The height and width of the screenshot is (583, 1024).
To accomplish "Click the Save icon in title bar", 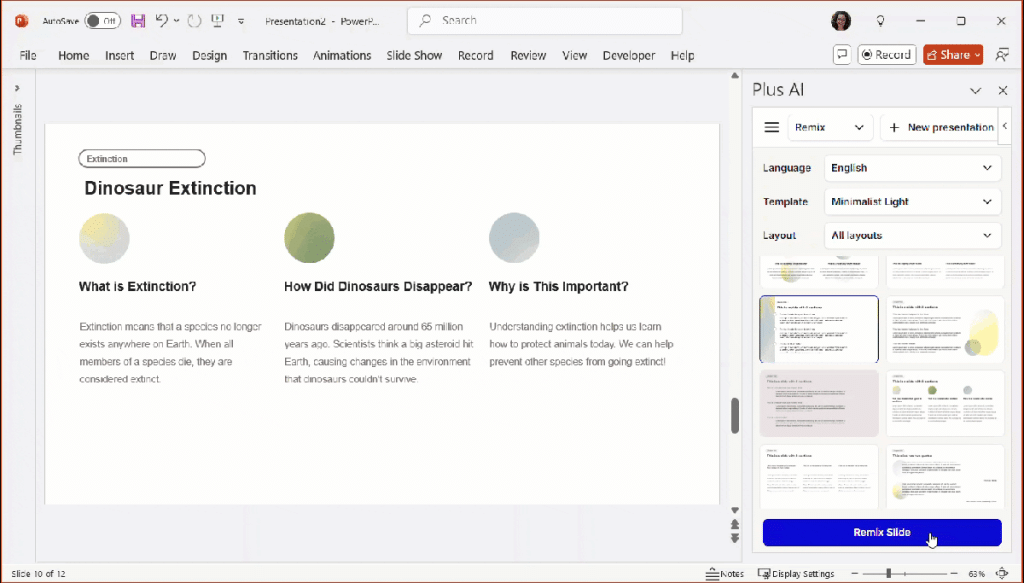I will pos(138,20).
